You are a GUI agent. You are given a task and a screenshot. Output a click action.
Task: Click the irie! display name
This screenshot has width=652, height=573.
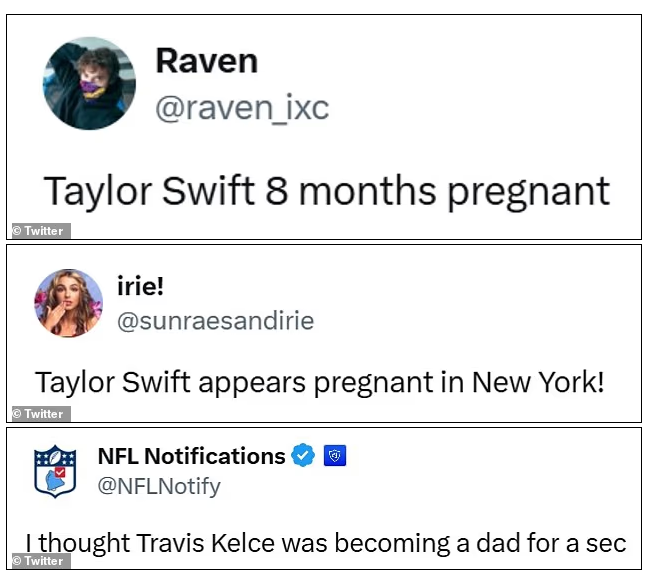(x=141, y=286)
